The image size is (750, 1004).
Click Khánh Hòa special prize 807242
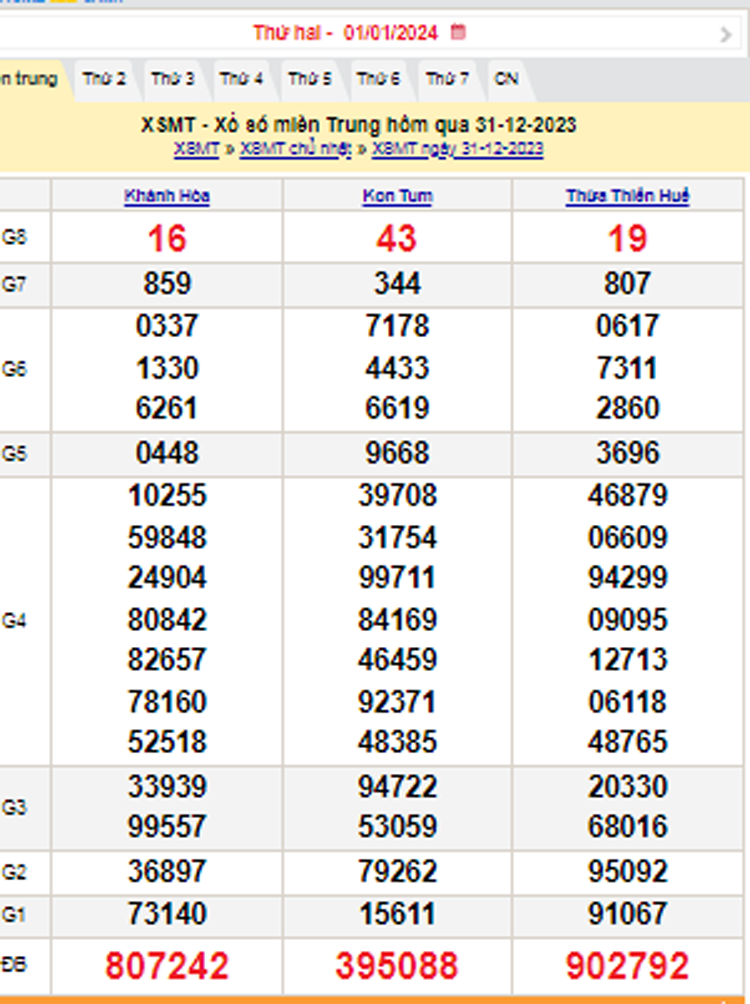(x=167, y=966)
